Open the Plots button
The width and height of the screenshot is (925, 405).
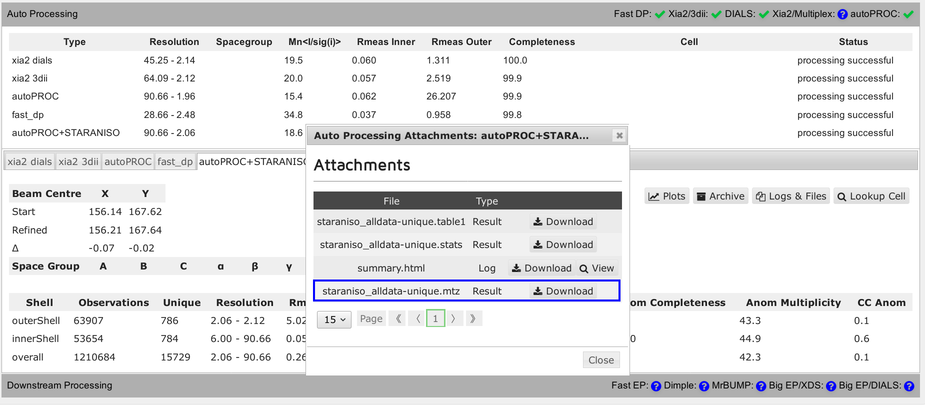(x=667, y=196)
